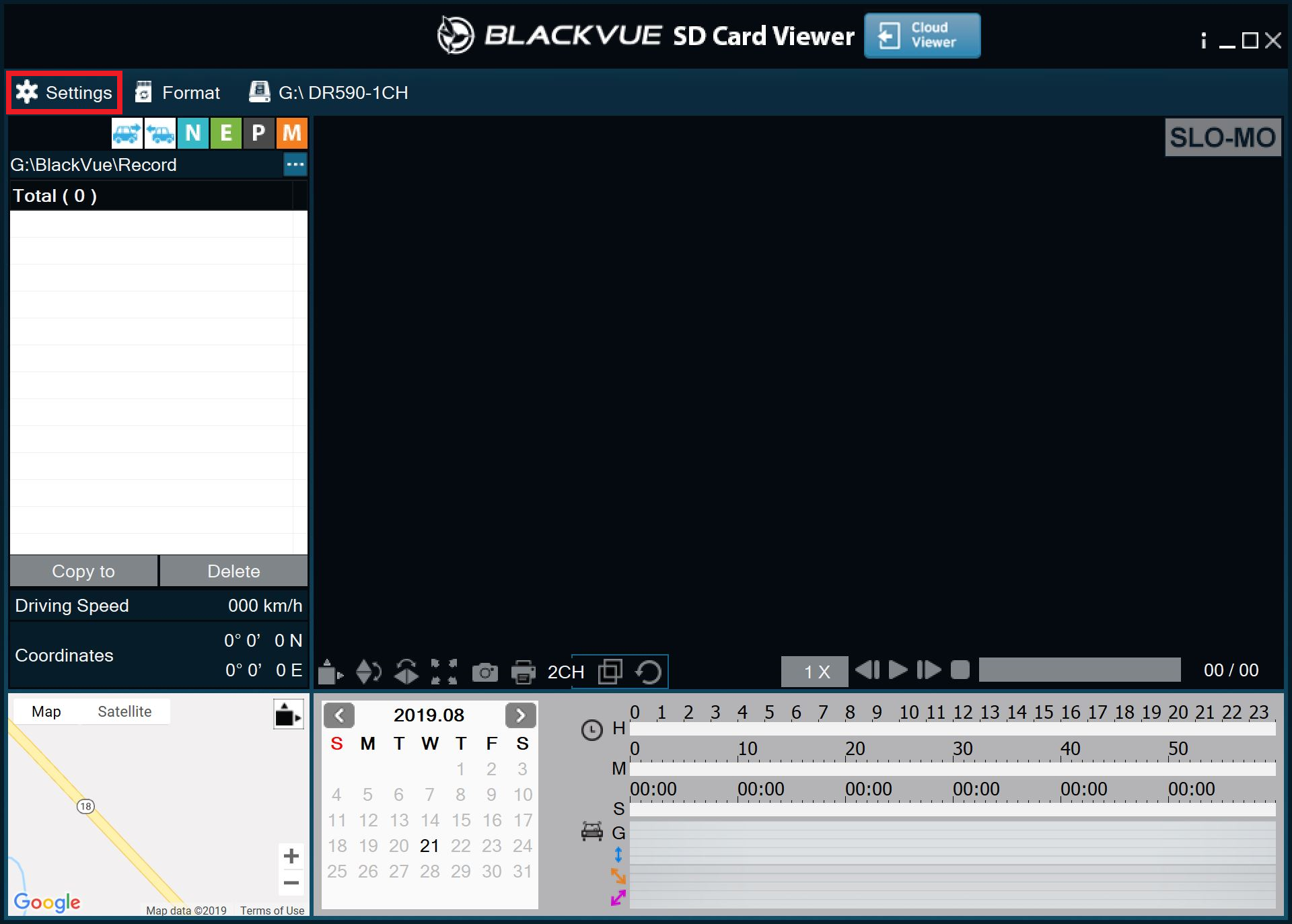Click the Copy to button
Image resolution: width=1292 pixels, height=924 pixels.
[83, 571]
